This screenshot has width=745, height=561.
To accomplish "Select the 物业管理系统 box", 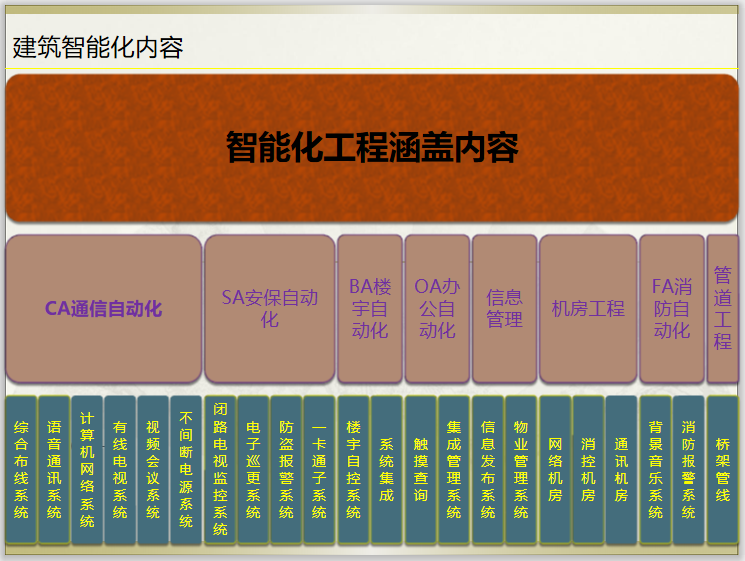I will (521, 469).
